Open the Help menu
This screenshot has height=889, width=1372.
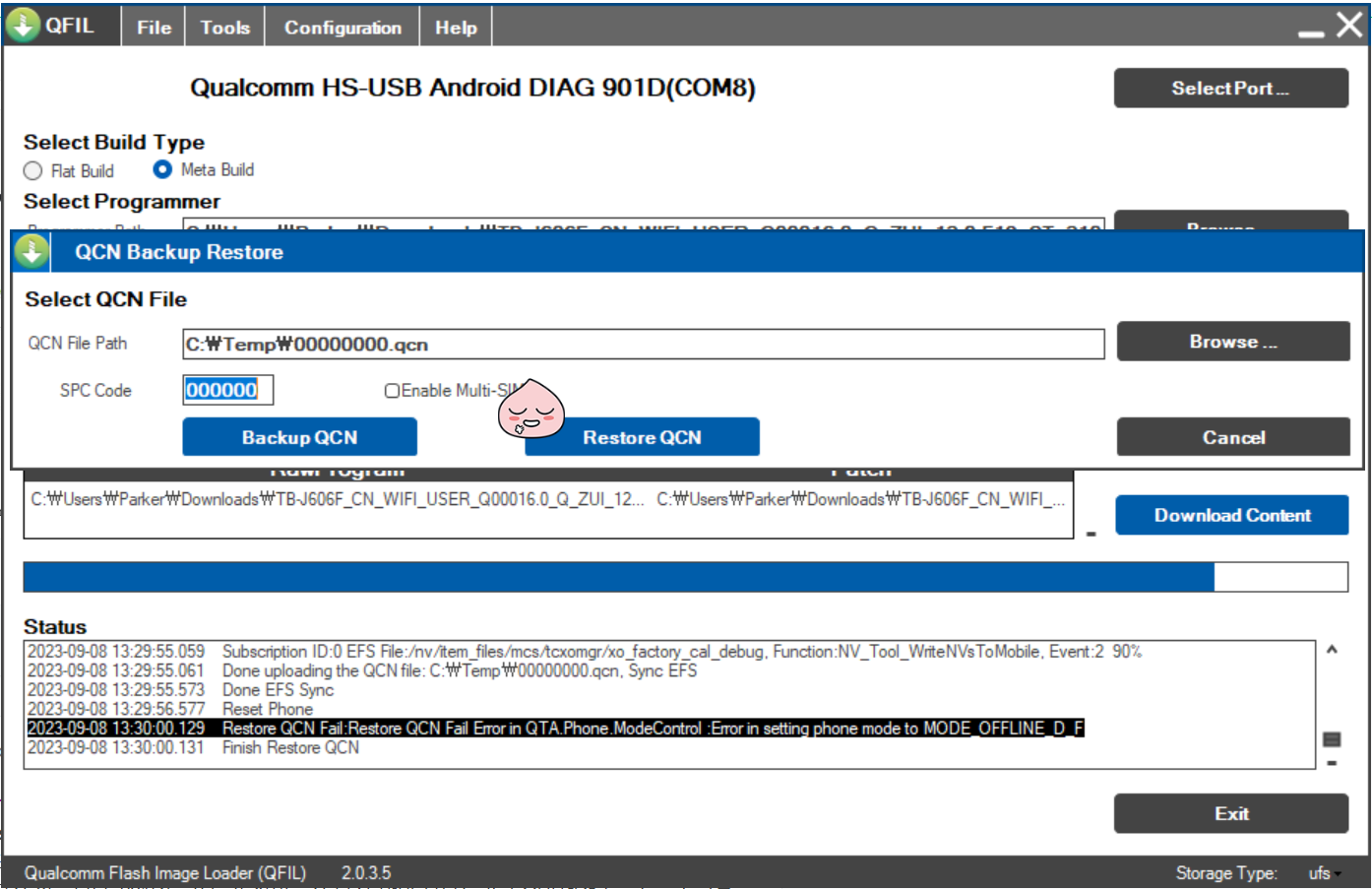(x=456, y=28)
